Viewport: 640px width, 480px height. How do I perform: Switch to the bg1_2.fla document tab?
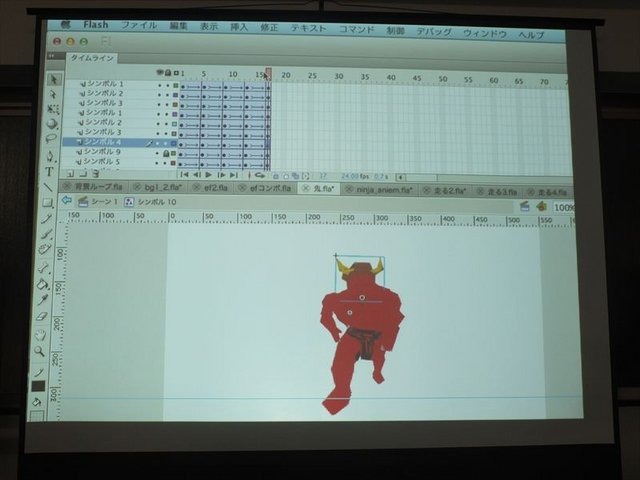click(x=159, y=187)
